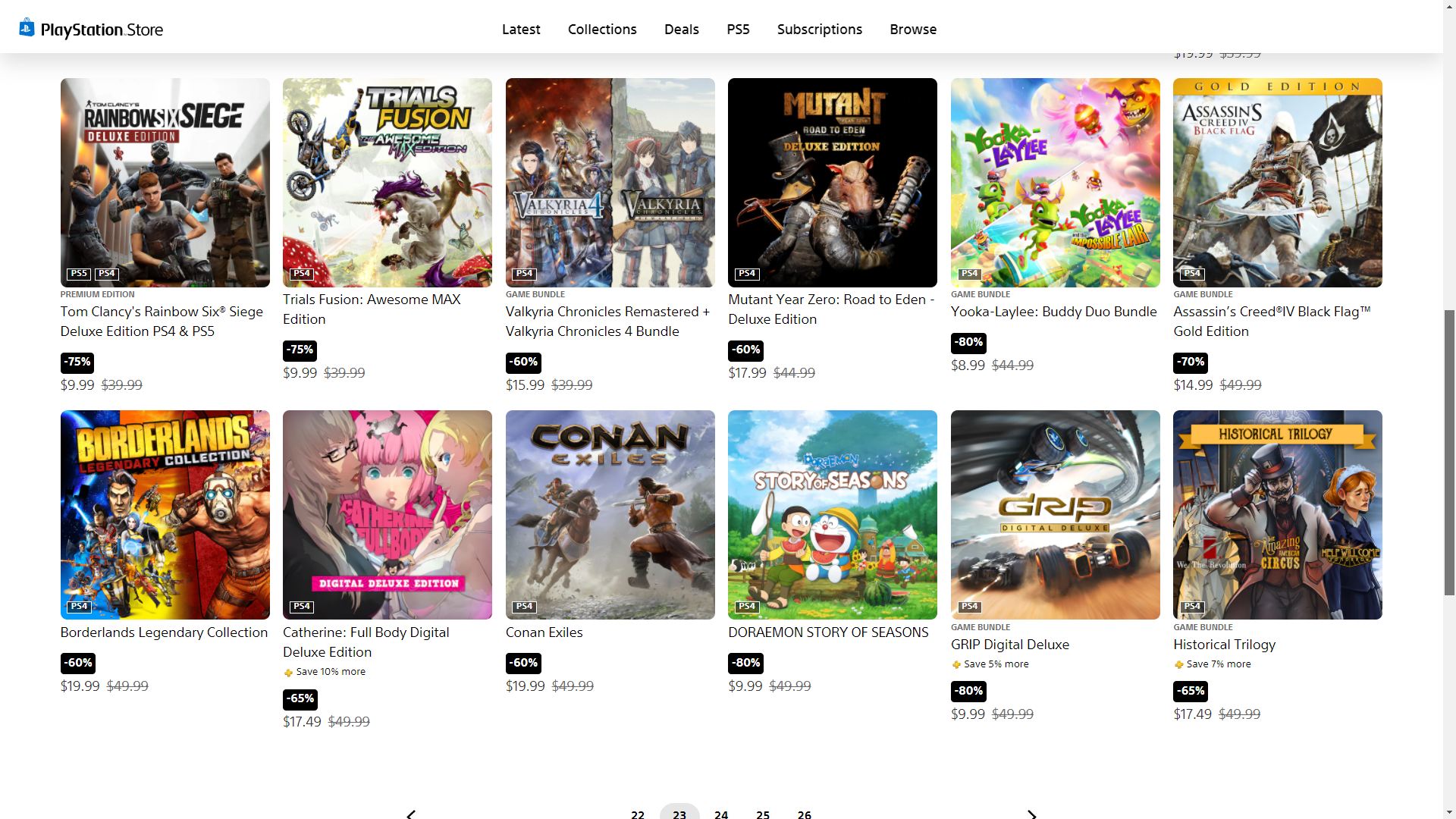Open the Collections menu

[x=602, y=30]
